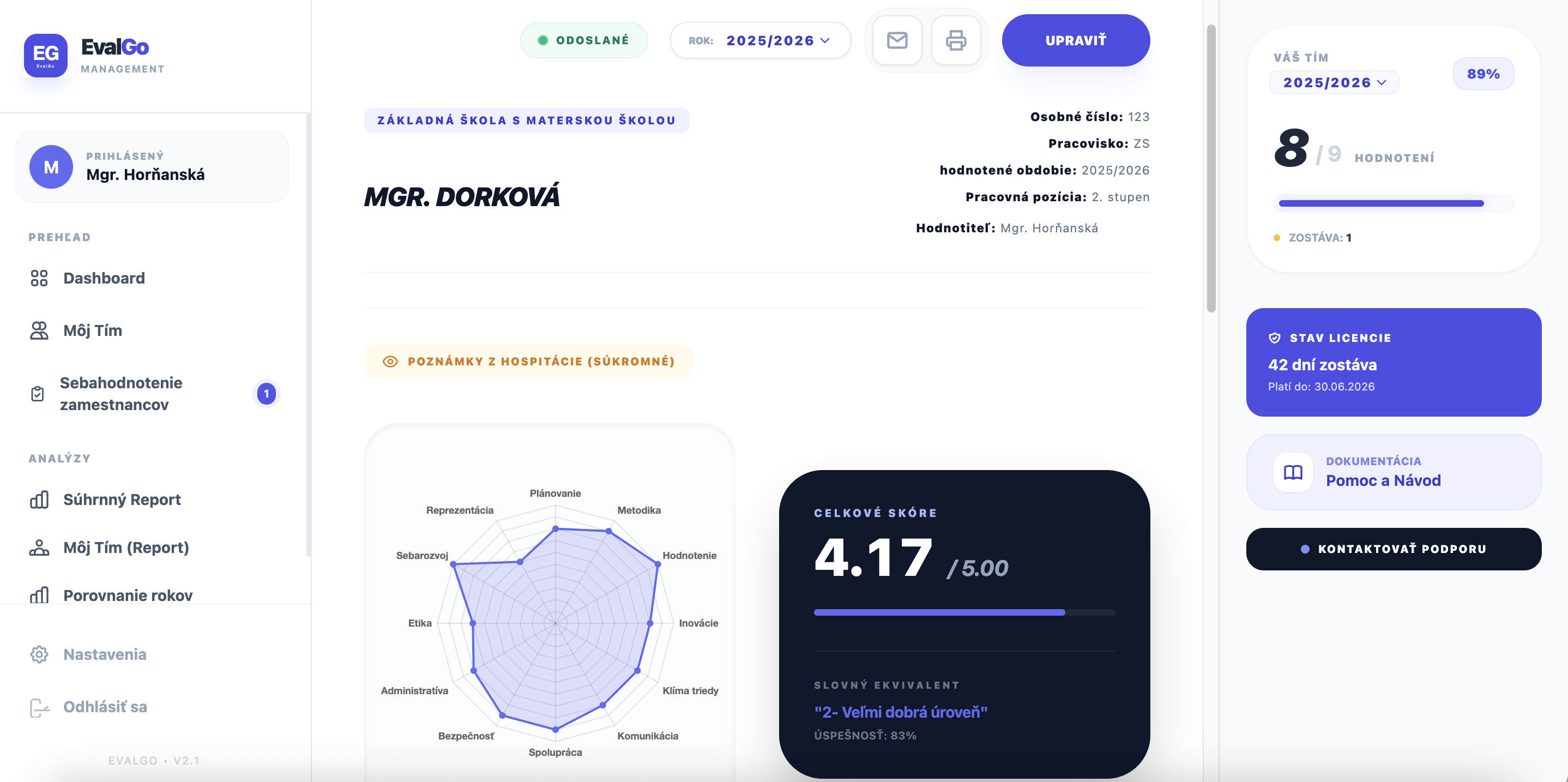1568x782 pixels.
Task: Click the Môj Tím people icon
Action: click(39, 330)
